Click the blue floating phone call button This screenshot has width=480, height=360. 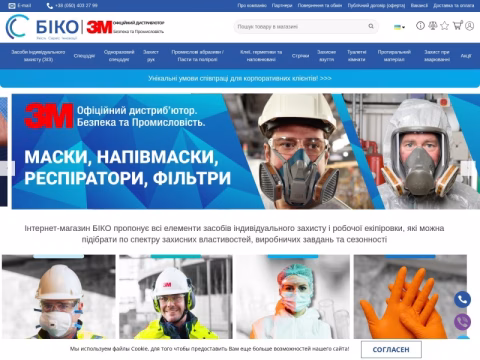[x=462, y=299]
